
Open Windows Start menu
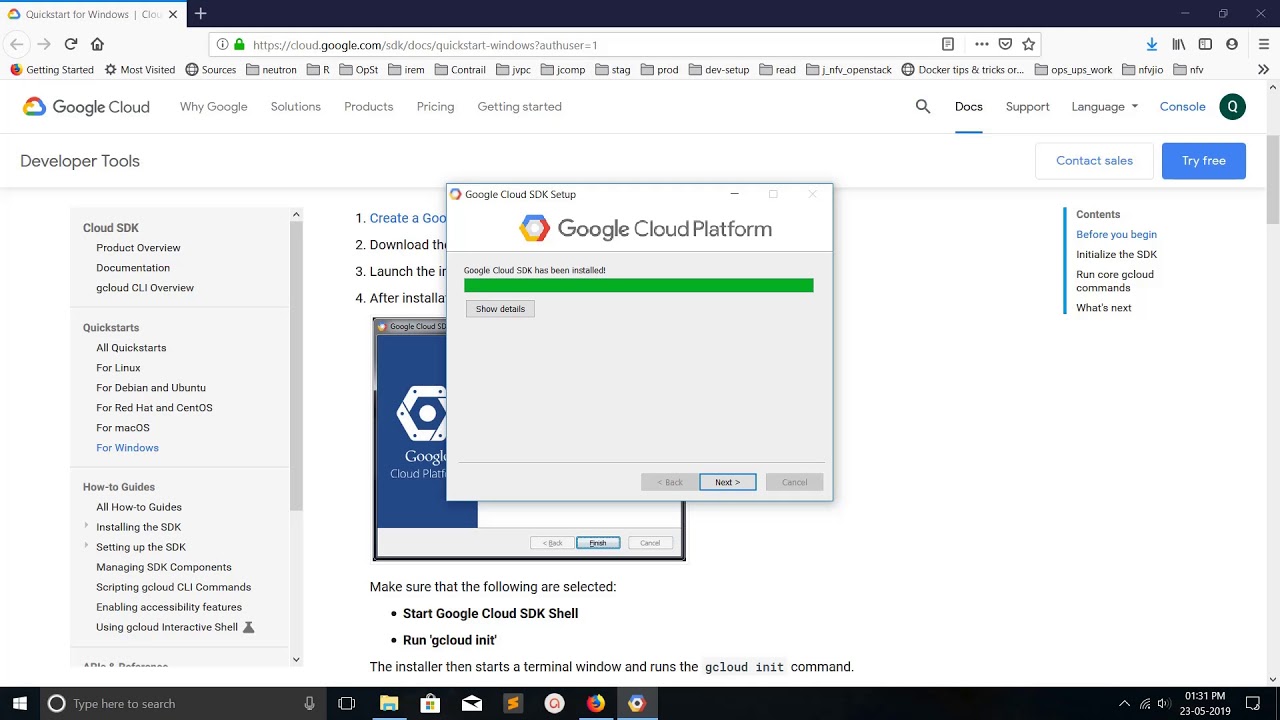click(x=20, y=703)
